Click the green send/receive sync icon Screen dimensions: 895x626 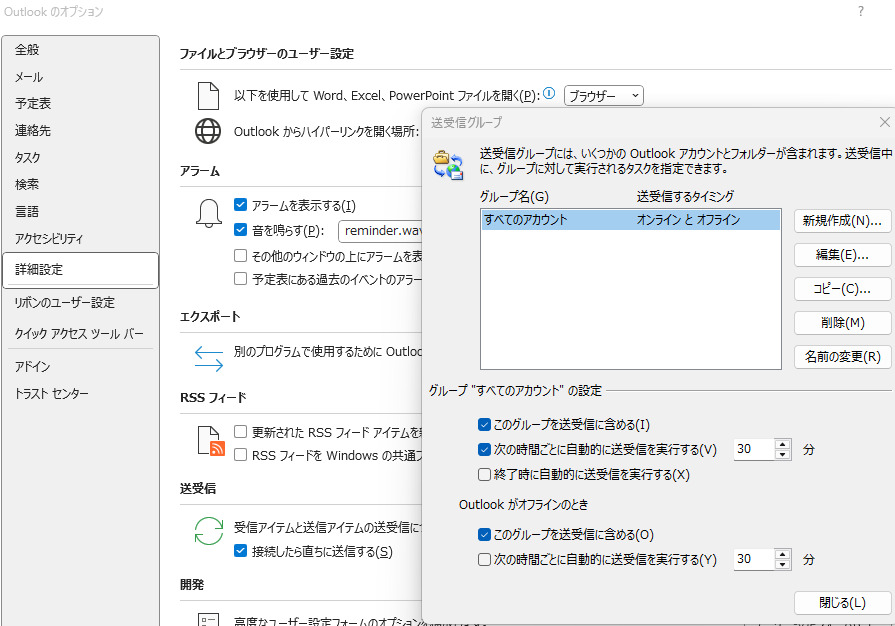208,530
